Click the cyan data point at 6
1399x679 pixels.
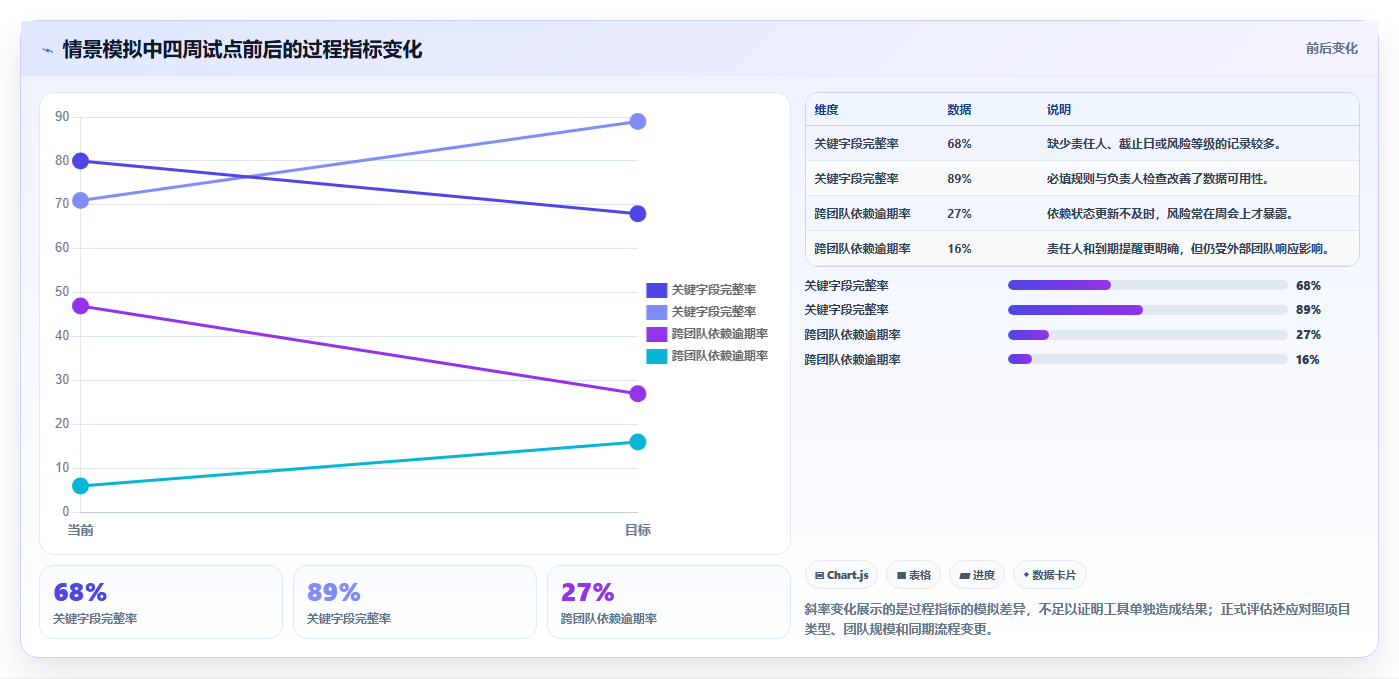[x=81, y=486]
